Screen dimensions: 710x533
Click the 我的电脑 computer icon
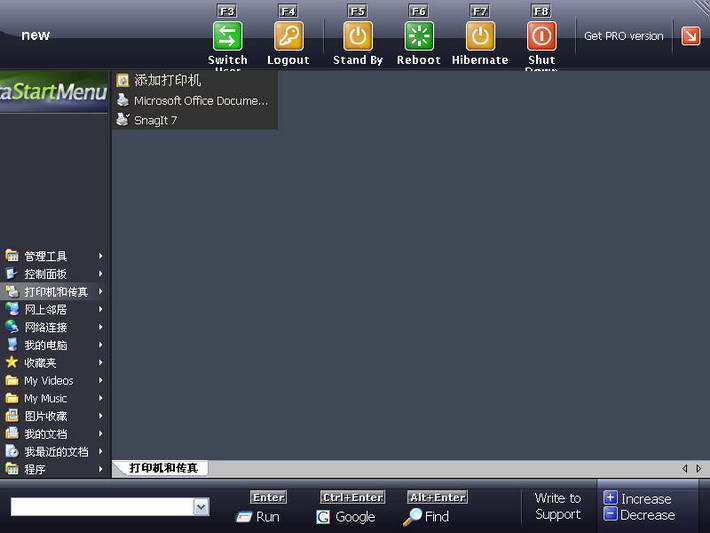point(12,345)
